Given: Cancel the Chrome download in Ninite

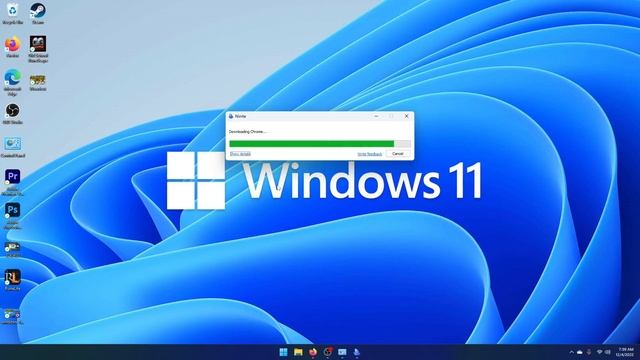Looking at the screenshot, I should 398,154.
